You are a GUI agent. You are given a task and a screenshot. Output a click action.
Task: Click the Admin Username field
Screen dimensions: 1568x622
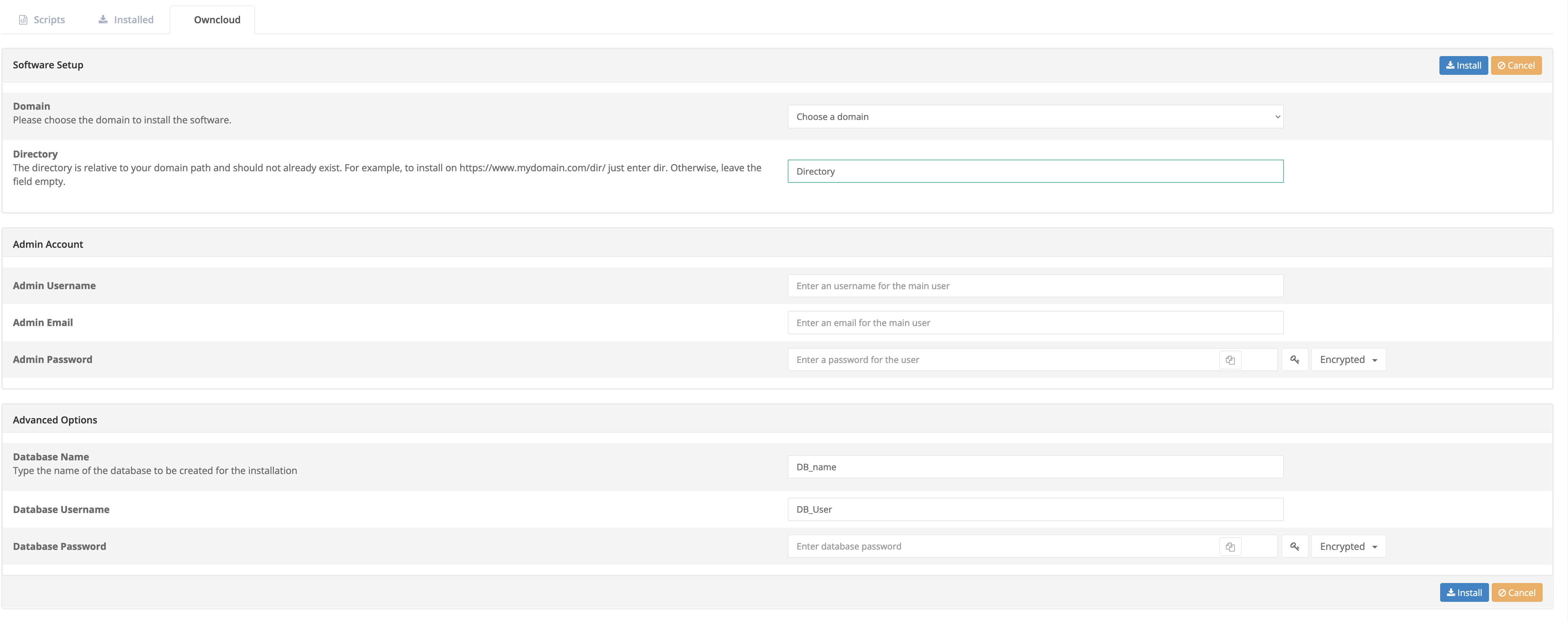(x=1035, y=286)
